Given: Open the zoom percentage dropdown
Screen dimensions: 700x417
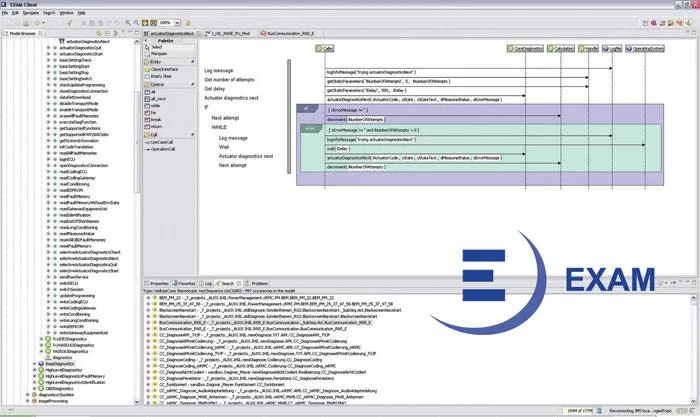Looking at the screenshot, I should click(177, 23).
